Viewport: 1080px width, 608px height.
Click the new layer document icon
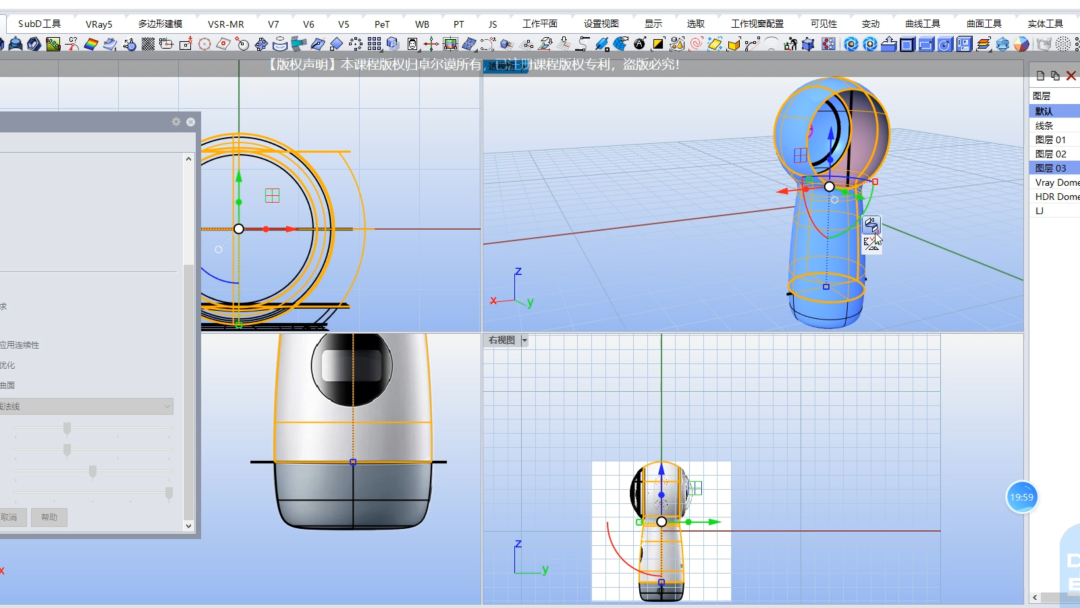pos(1040,76)
